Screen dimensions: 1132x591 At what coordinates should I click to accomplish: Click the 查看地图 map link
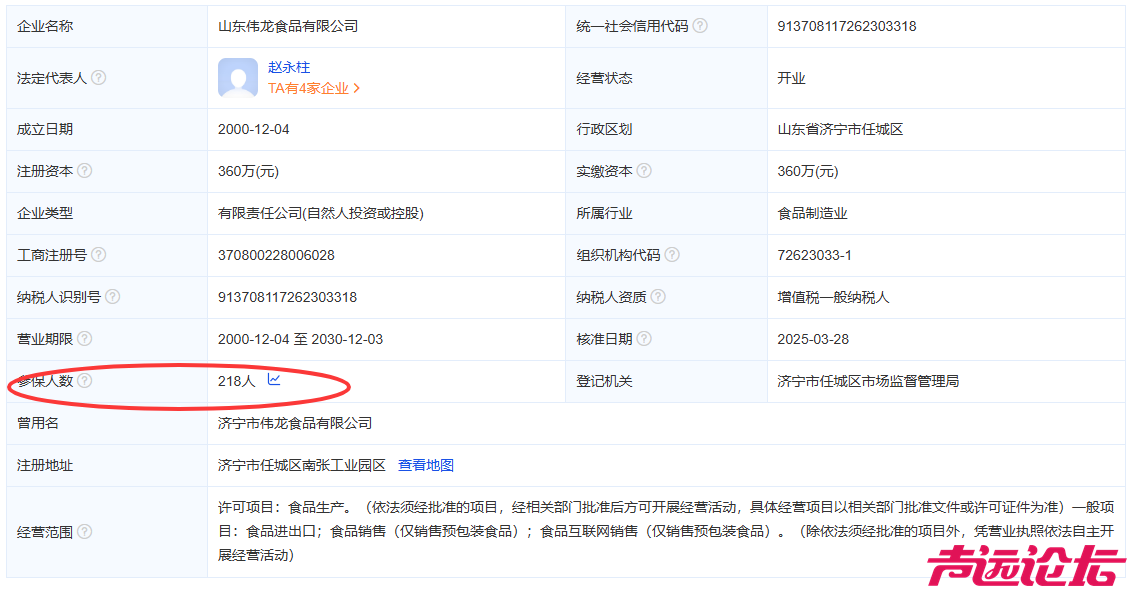point(426,465)
